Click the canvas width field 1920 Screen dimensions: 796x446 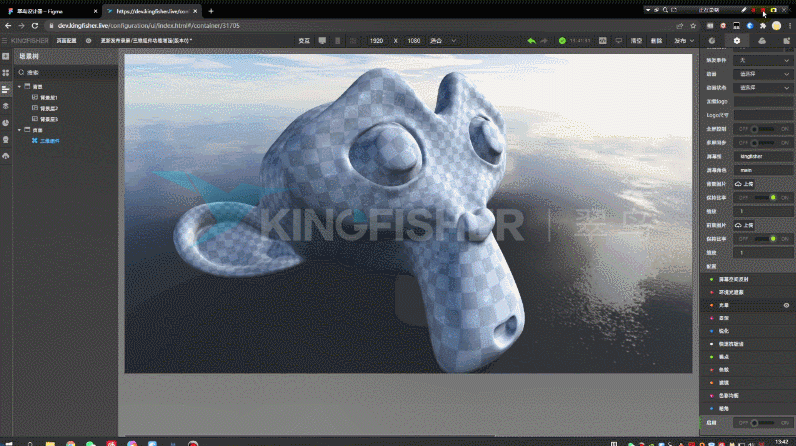pos(376,41)
